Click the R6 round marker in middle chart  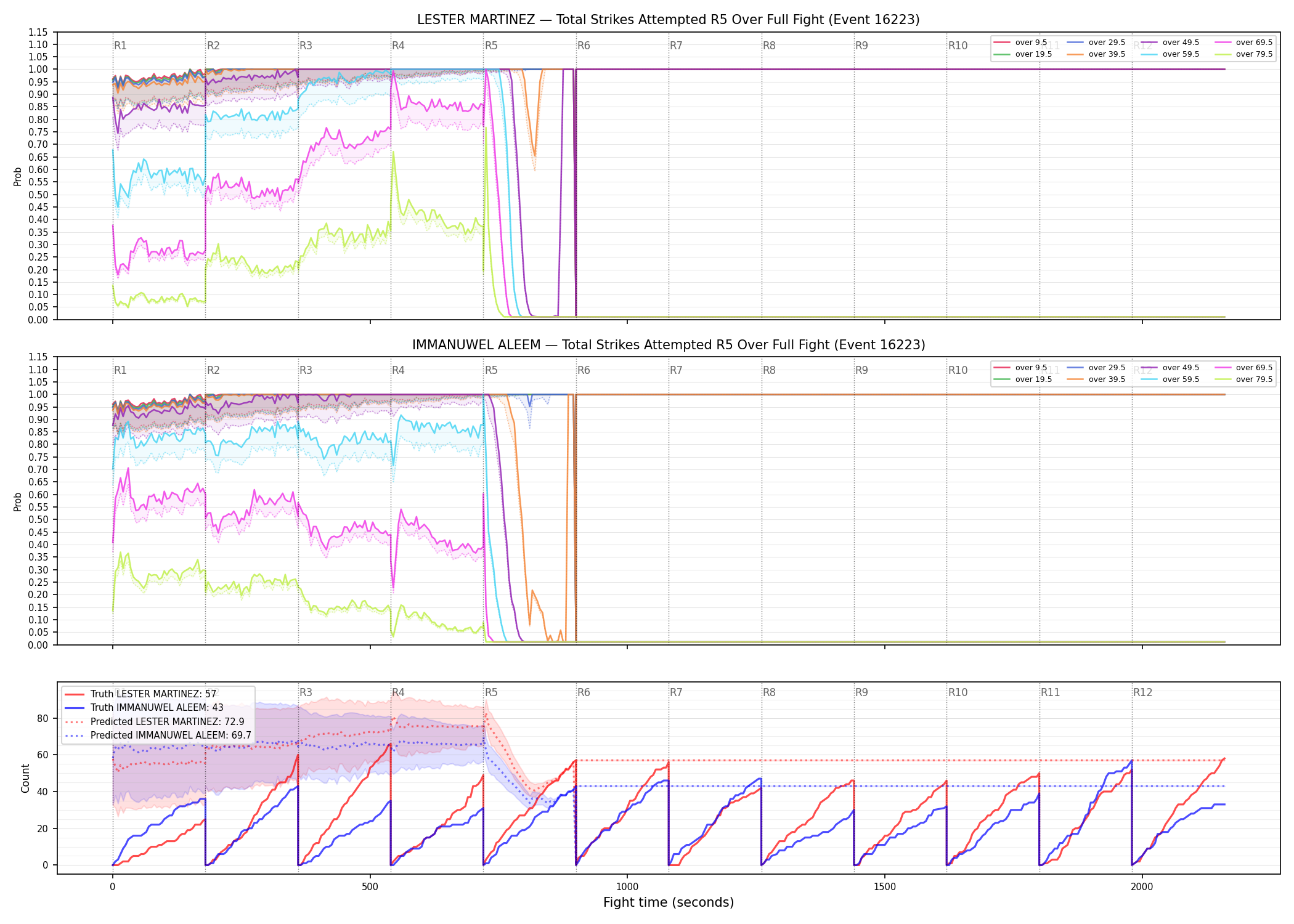[584, 370]
